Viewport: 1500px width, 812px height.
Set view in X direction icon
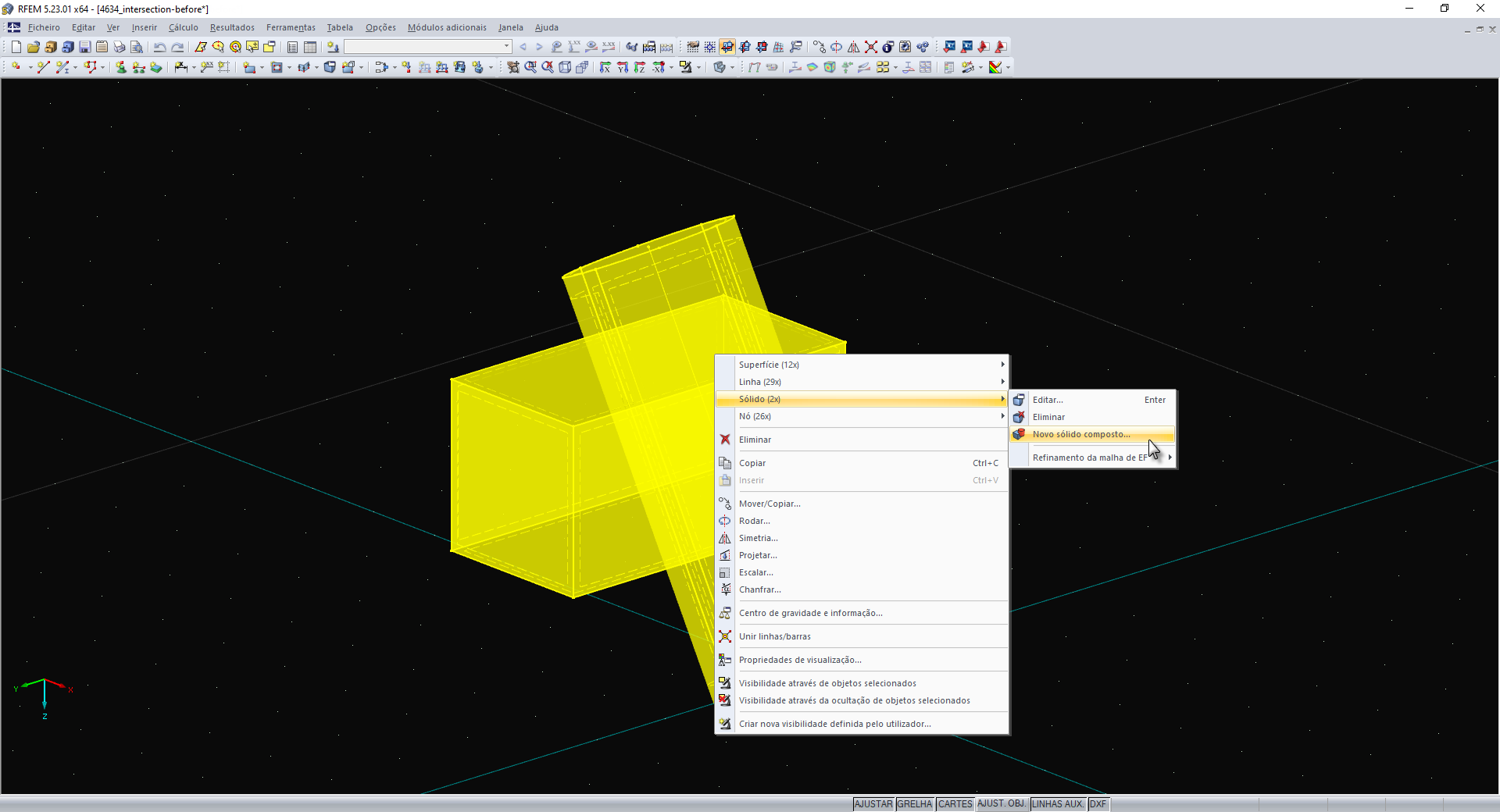pos(605,68)
